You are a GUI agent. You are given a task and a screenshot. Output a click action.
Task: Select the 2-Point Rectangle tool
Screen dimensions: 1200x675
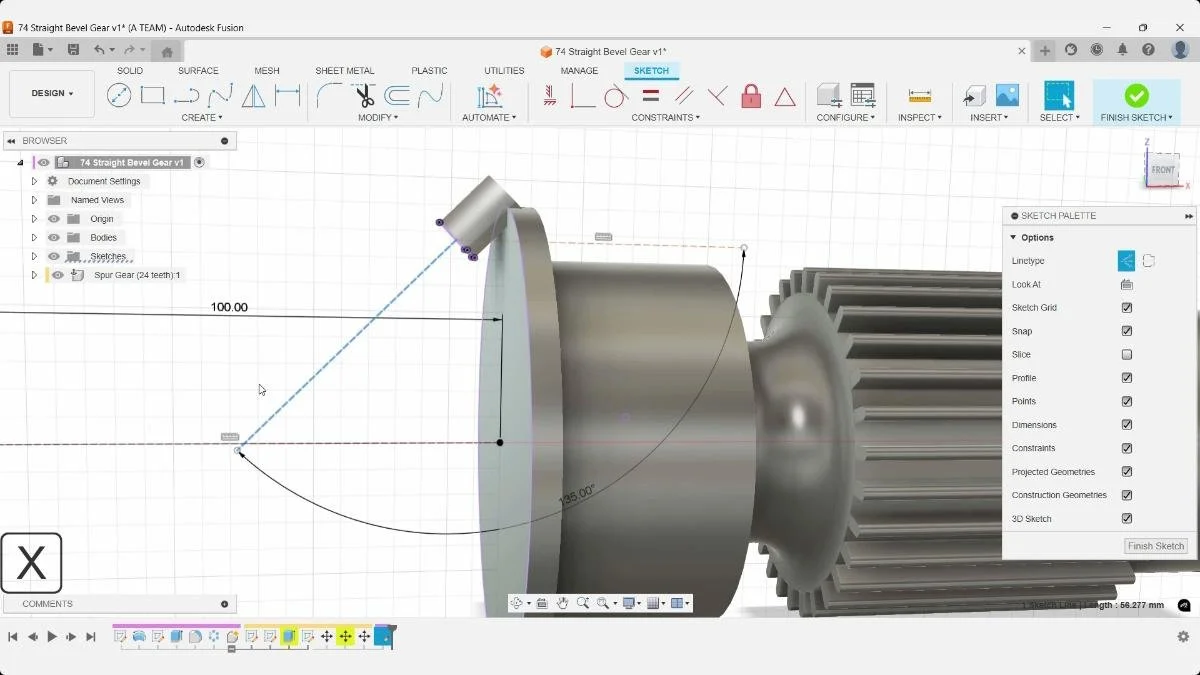coord(153,96)
